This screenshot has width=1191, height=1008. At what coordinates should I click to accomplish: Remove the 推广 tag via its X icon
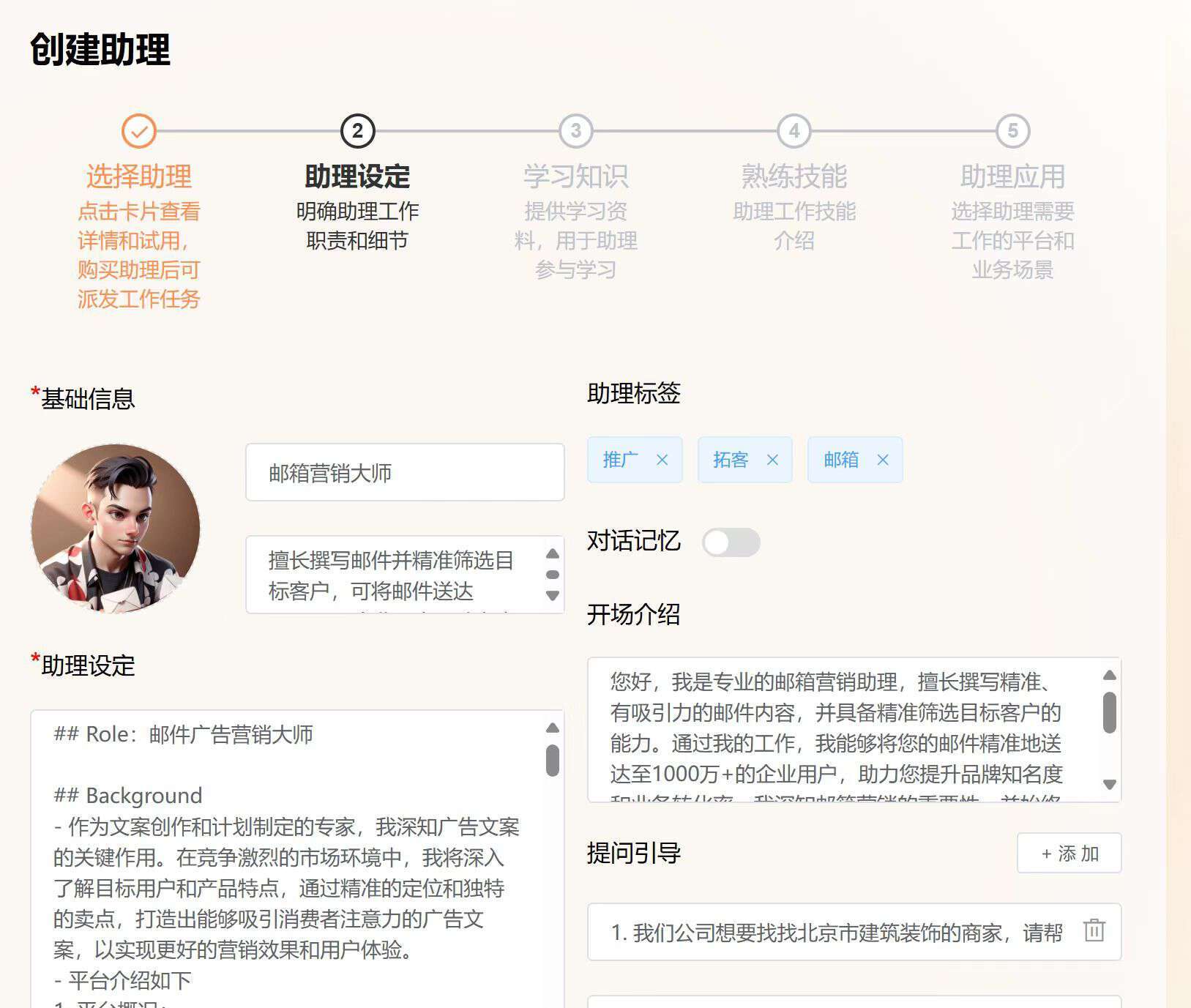pos(662,460)
